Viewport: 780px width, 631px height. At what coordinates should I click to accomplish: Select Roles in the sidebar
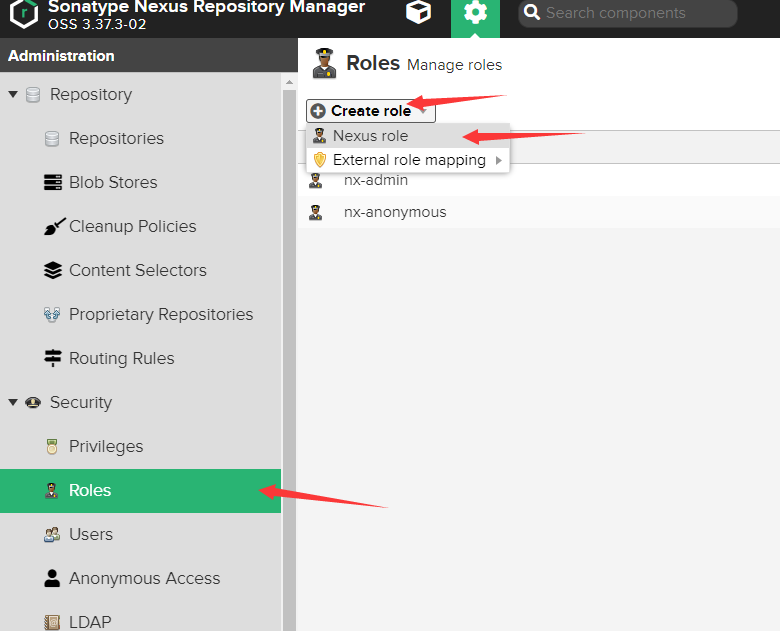point(140,491)
